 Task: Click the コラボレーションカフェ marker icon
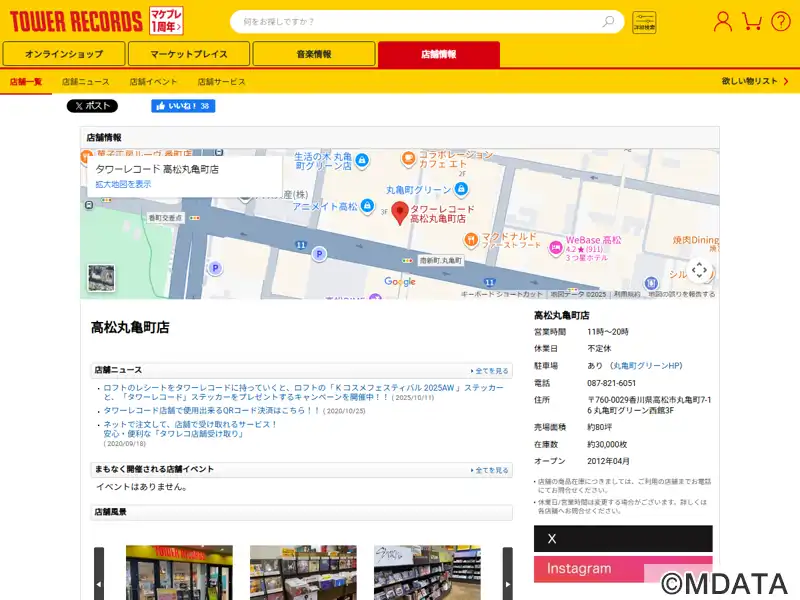(408, 159)
